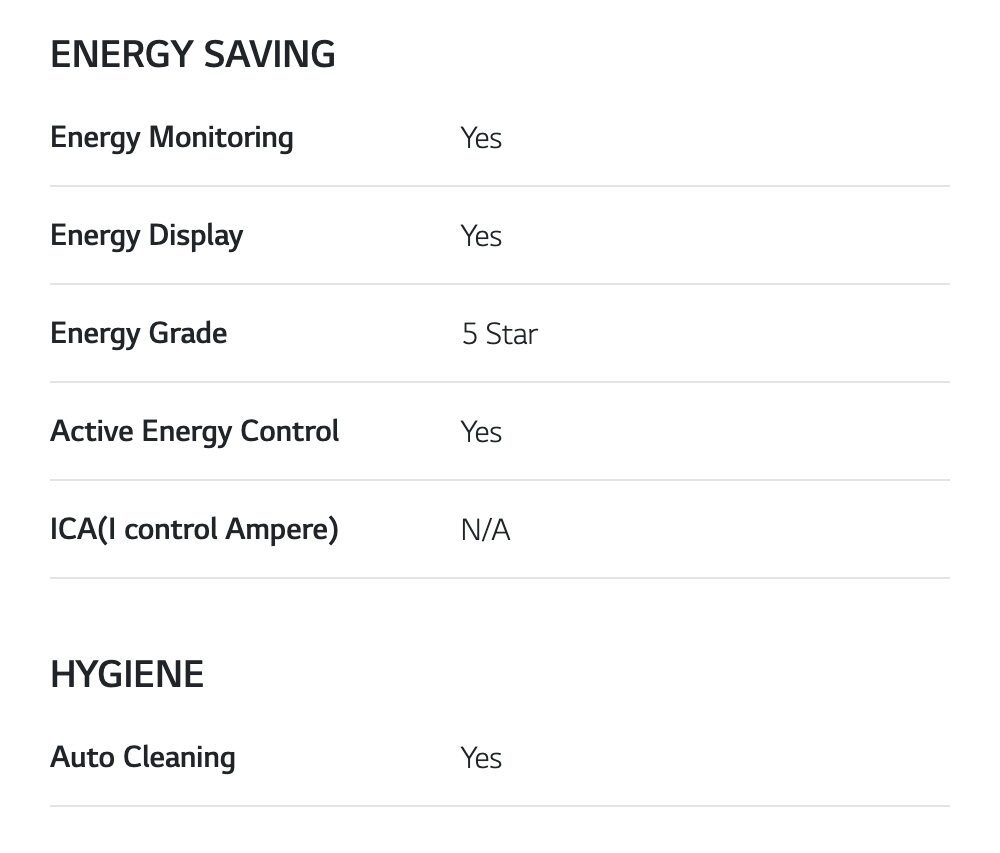This screenshot has height=853, width=1000.
Task: Click the ENERGY SAVING section heading
Action: [192, 55]
